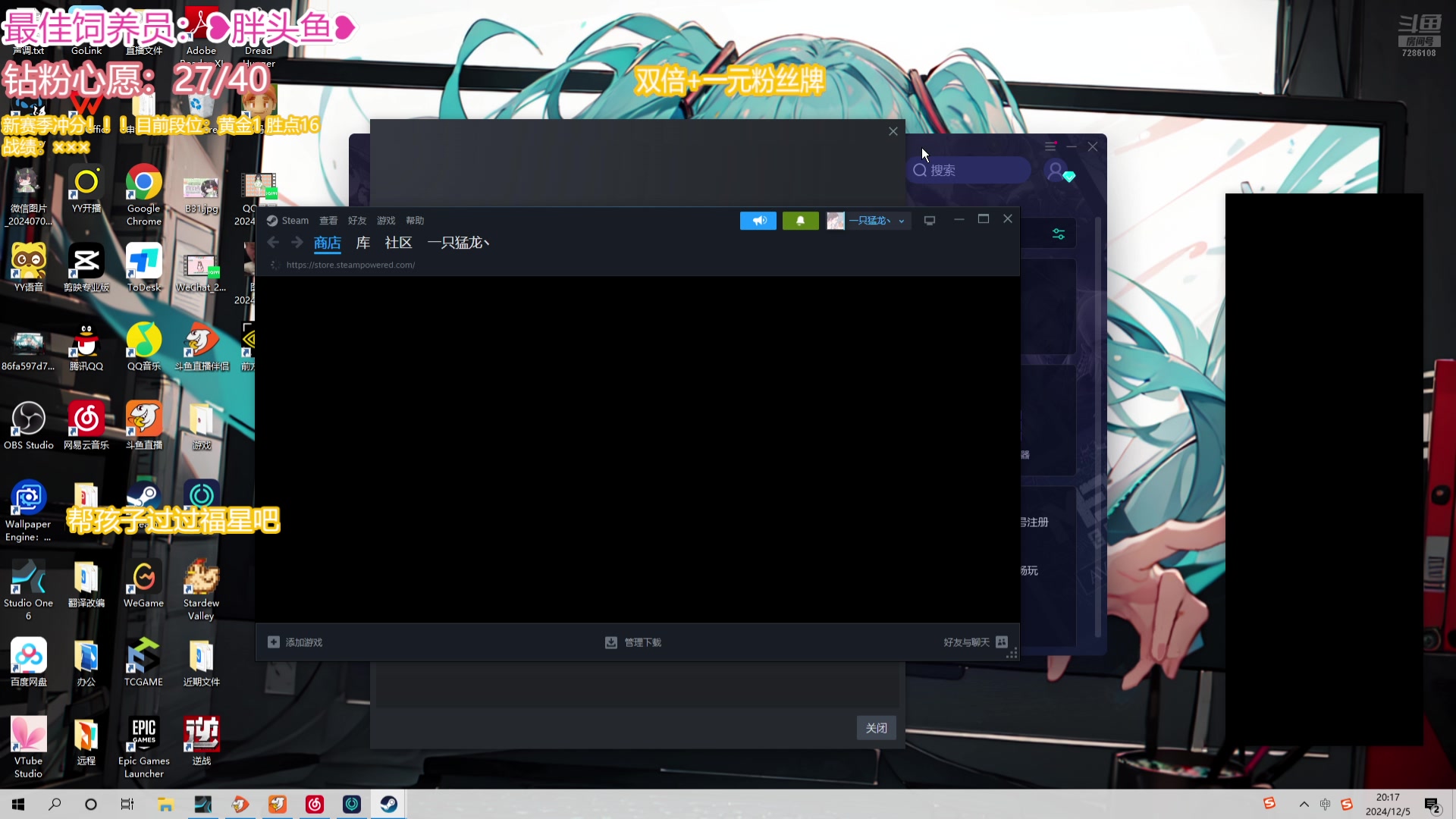The width and height of the screenshot is (1456, 819).
Task: Open VTube Studio desktop icon
Action: point(29,748)
